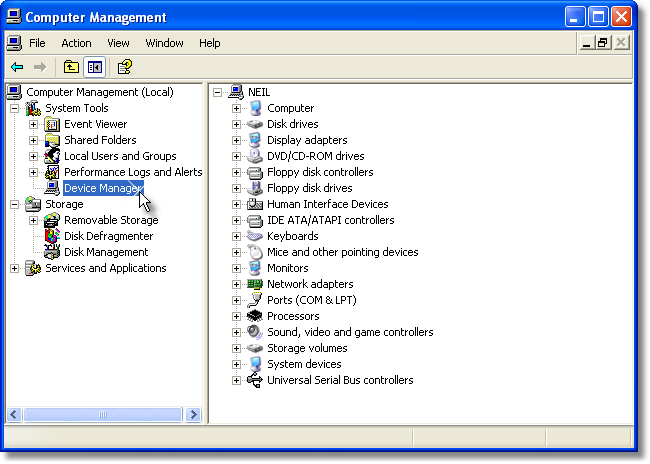Select the Keyboards label
650x464 pixels.
[x=293, y=236]
